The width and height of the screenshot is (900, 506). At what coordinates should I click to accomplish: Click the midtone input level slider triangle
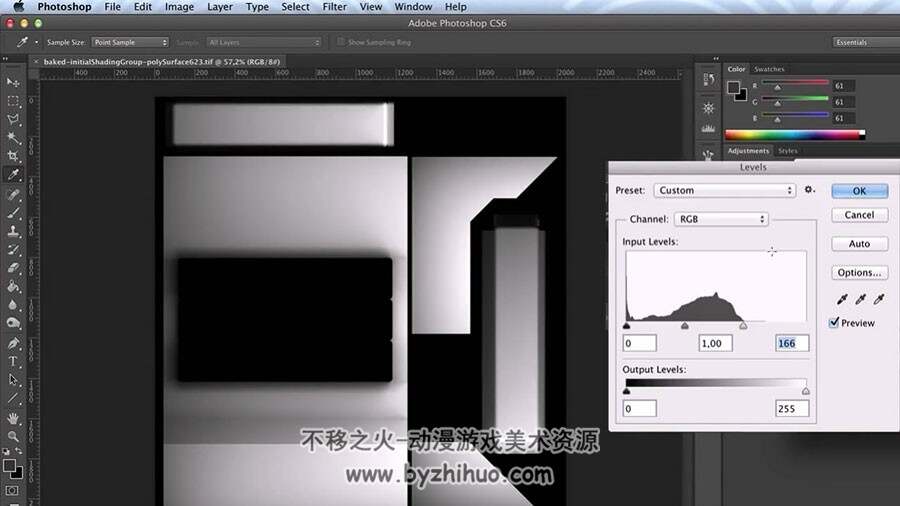tap(685, 326)
